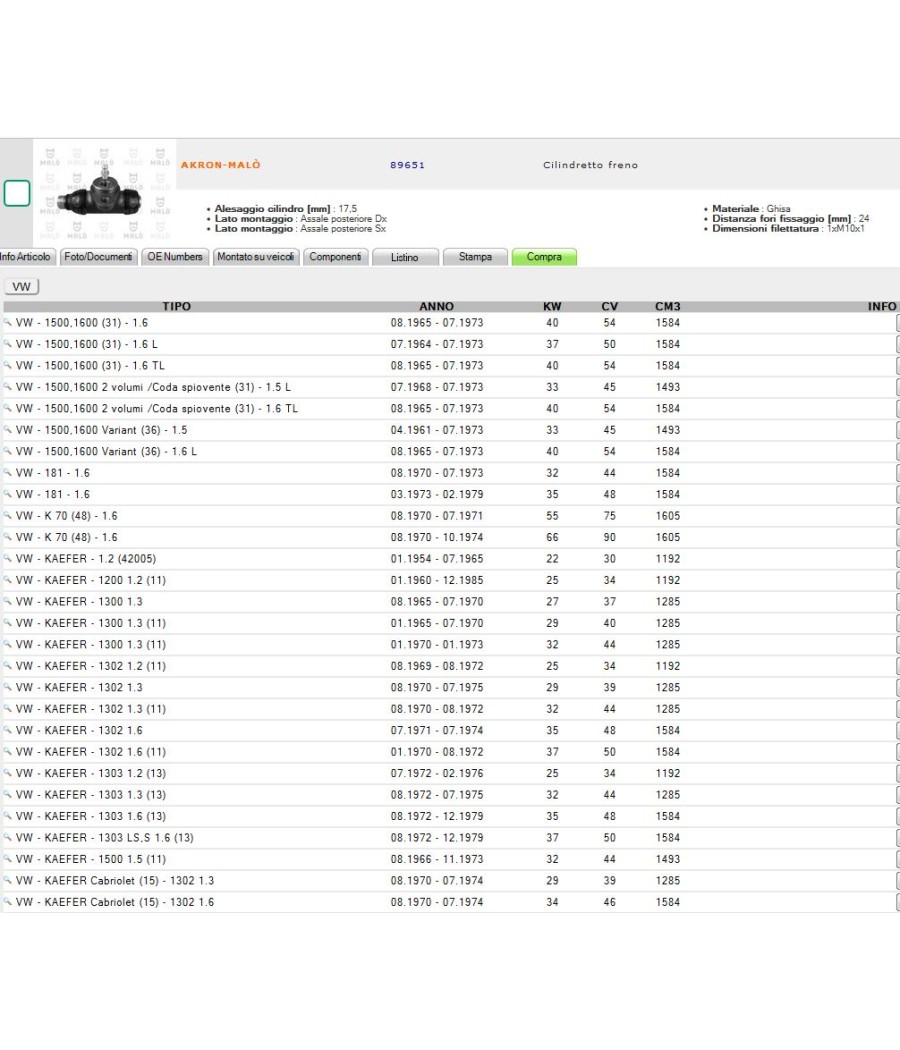Screen dimensions: 900x1050
Task: Tick the green checkbox beside the product image
Action: click(17, 193)
